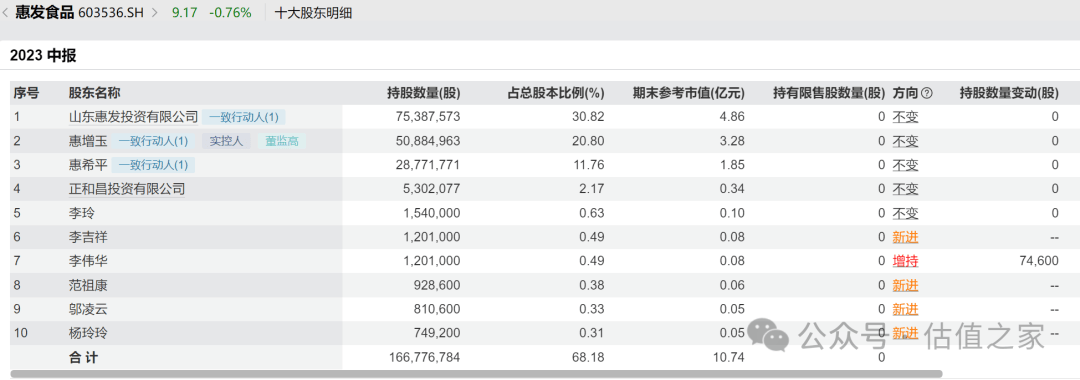Sort by 占总股本比例(%) column header

(556, 93)
